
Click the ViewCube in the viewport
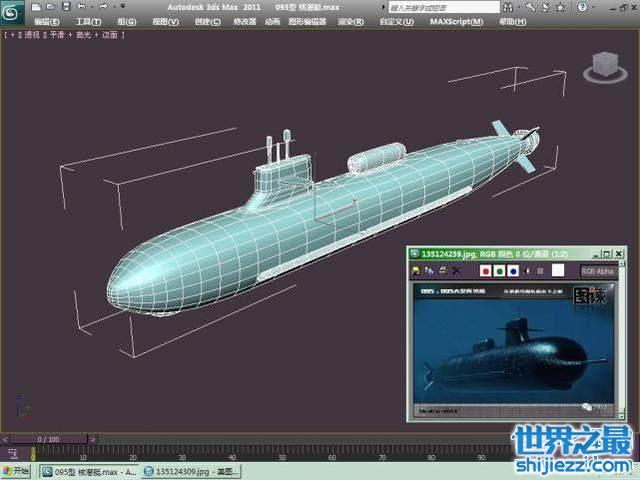(603, 70)
